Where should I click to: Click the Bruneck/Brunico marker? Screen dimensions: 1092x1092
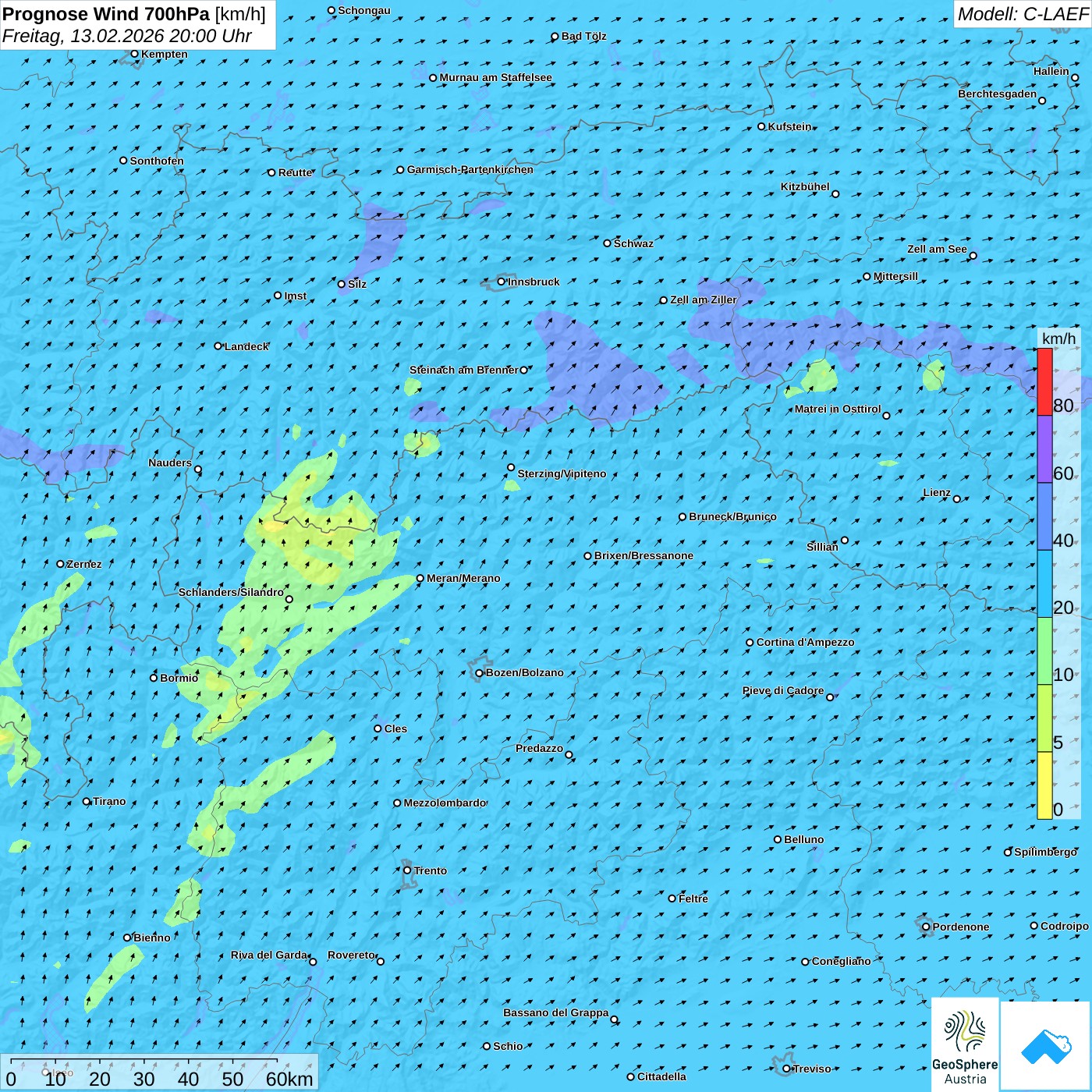point(682,517)
